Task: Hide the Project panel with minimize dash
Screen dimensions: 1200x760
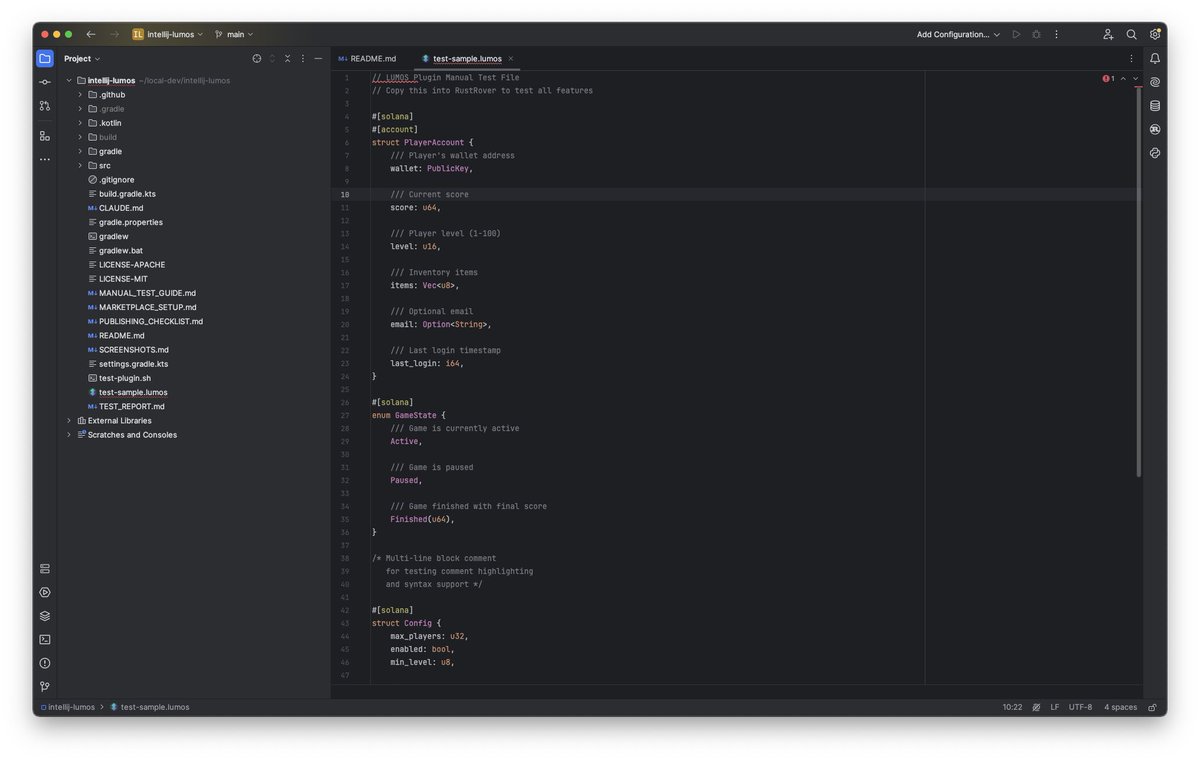Action: (318, 59)
